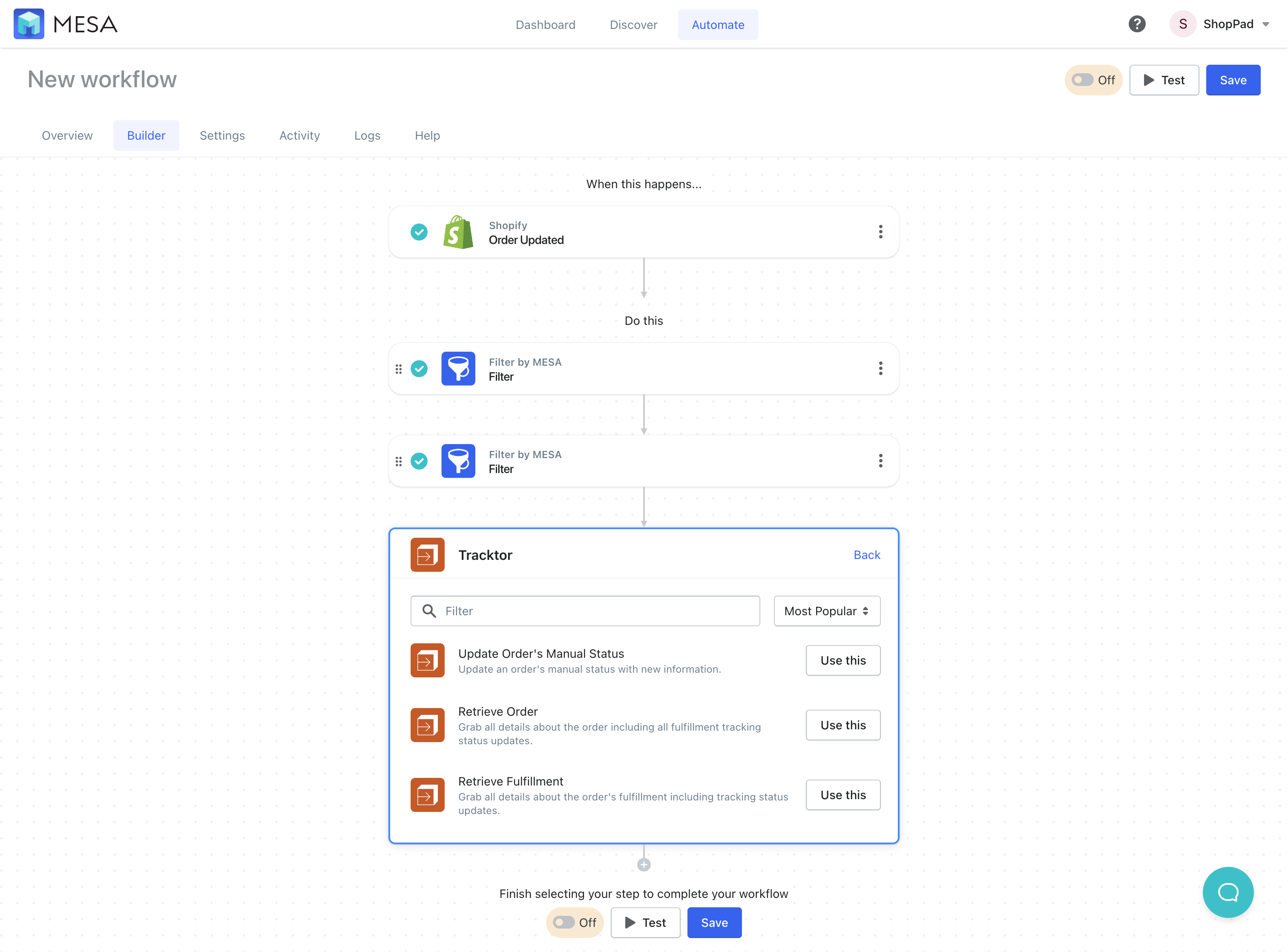The width and height of the screenshot is (1288, 952).
Task: Focus the Filter search field
Action: (x=585, y=611)
